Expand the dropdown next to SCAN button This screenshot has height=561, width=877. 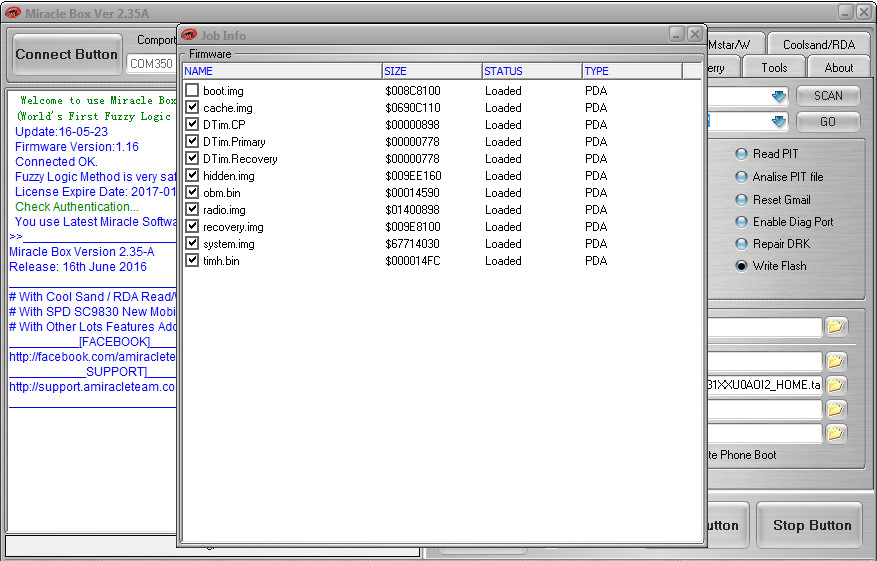(x=779, y=96)
